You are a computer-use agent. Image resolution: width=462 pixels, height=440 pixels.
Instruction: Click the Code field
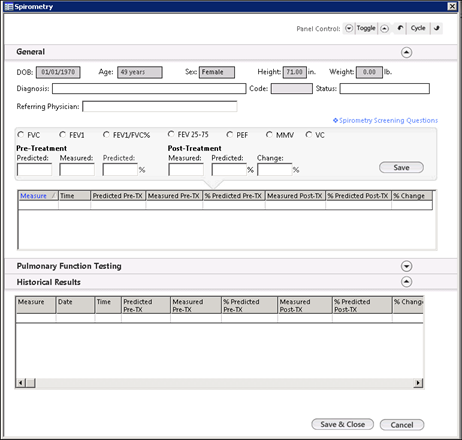click(x=292, y=89)
